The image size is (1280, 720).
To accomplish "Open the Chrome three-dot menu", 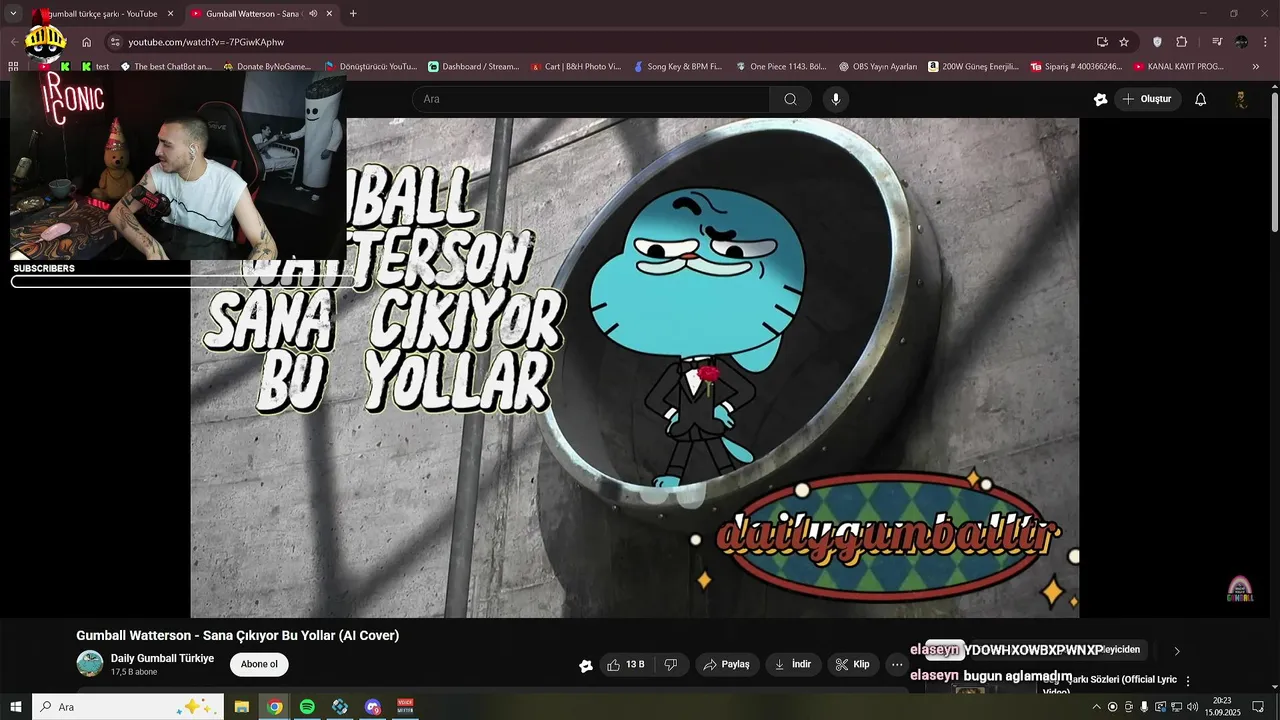I will coord(1265,42).
